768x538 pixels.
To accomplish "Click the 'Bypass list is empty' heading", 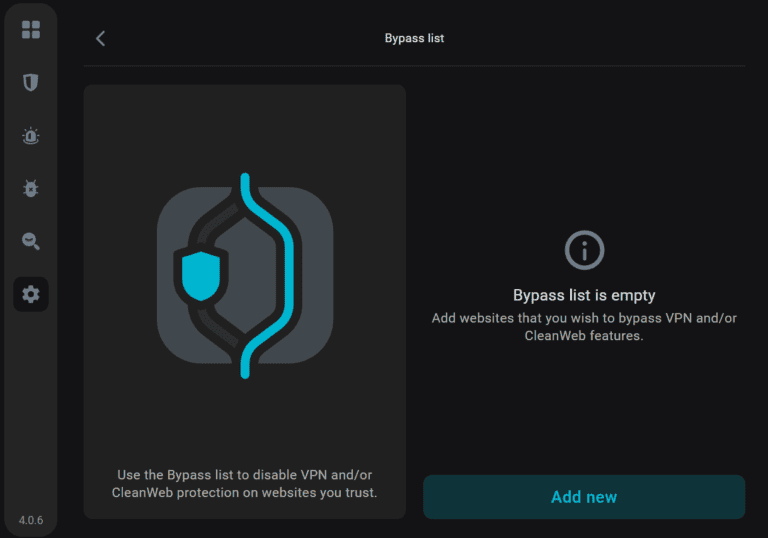I will point(584,295).
